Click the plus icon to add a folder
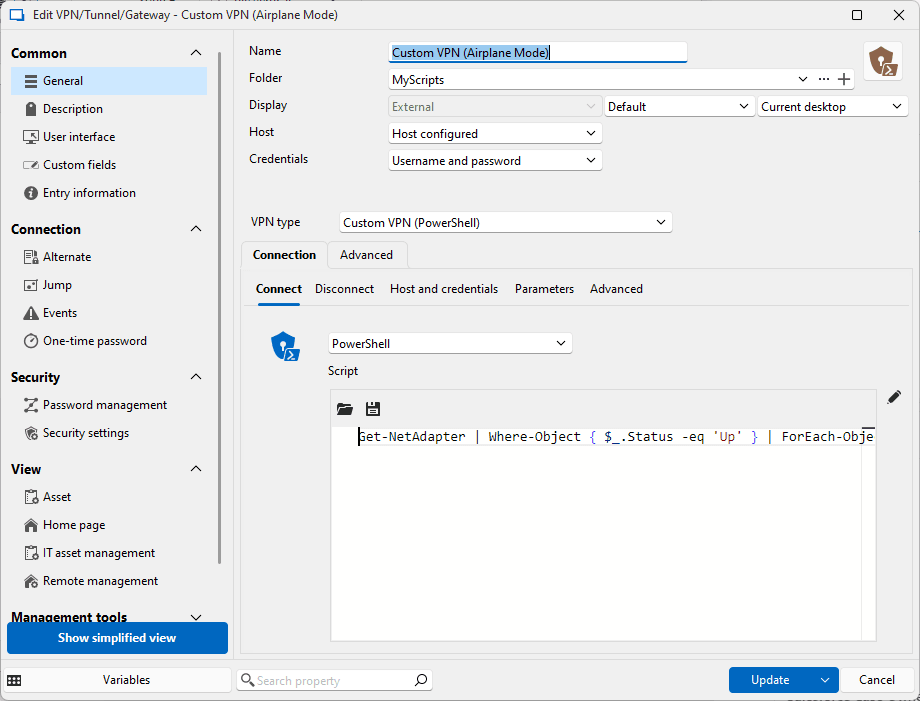Viewport: 920px width, 701px height. tap(844, 79)
